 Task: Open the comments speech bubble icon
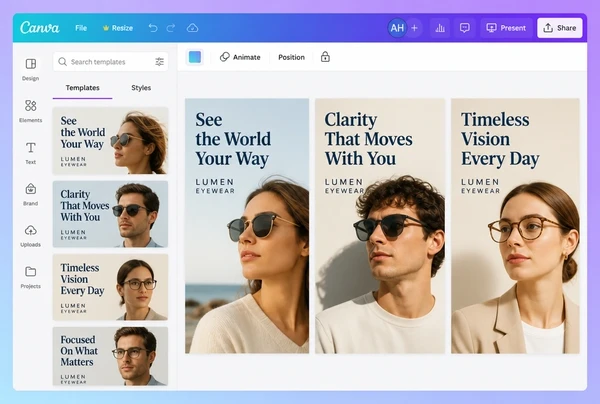click(x=465, y=28)
